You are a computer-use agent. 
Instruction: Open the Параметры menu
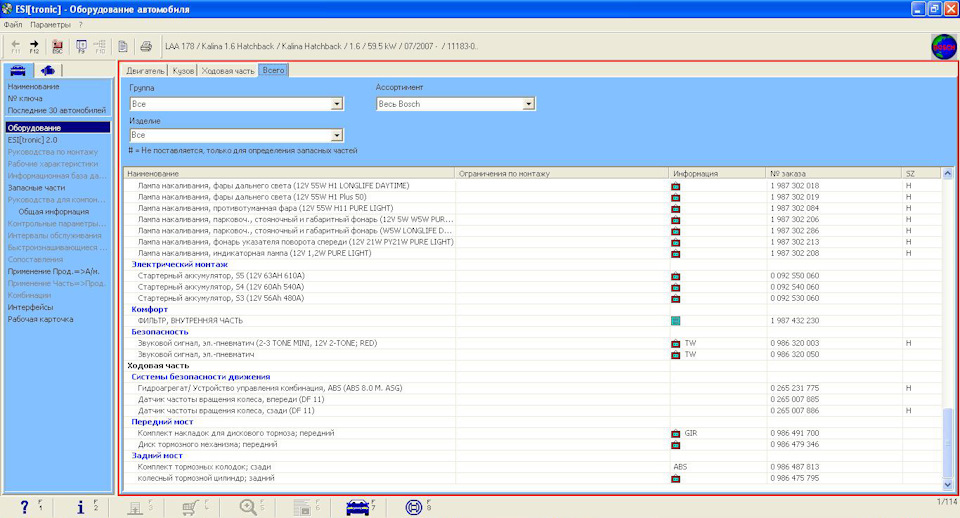tap(50, 25)
